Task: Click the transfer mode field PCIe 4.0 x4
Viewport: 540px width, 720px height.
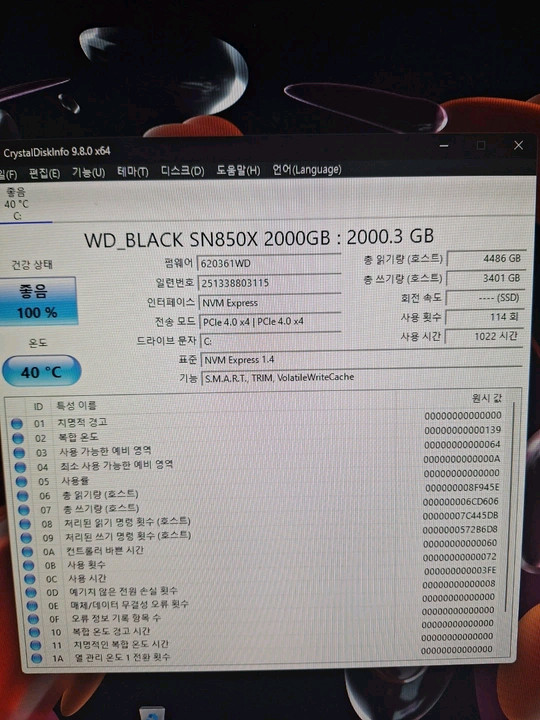Action: click(x=270, y=321)
